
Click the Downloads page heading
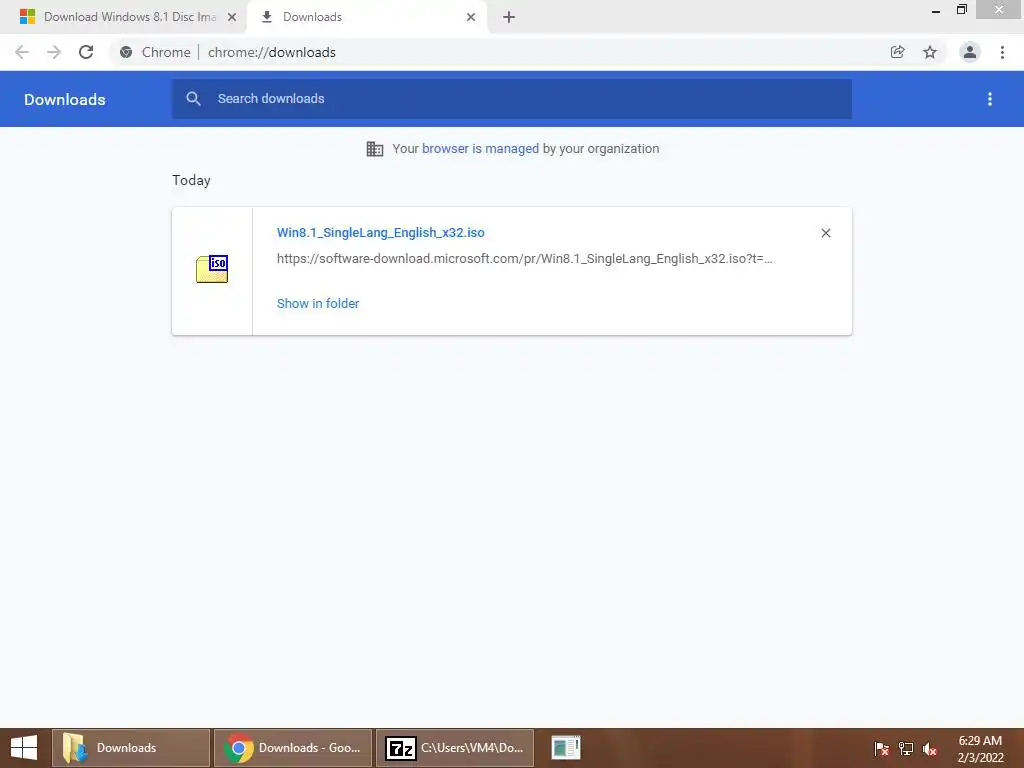pos(65,99)
